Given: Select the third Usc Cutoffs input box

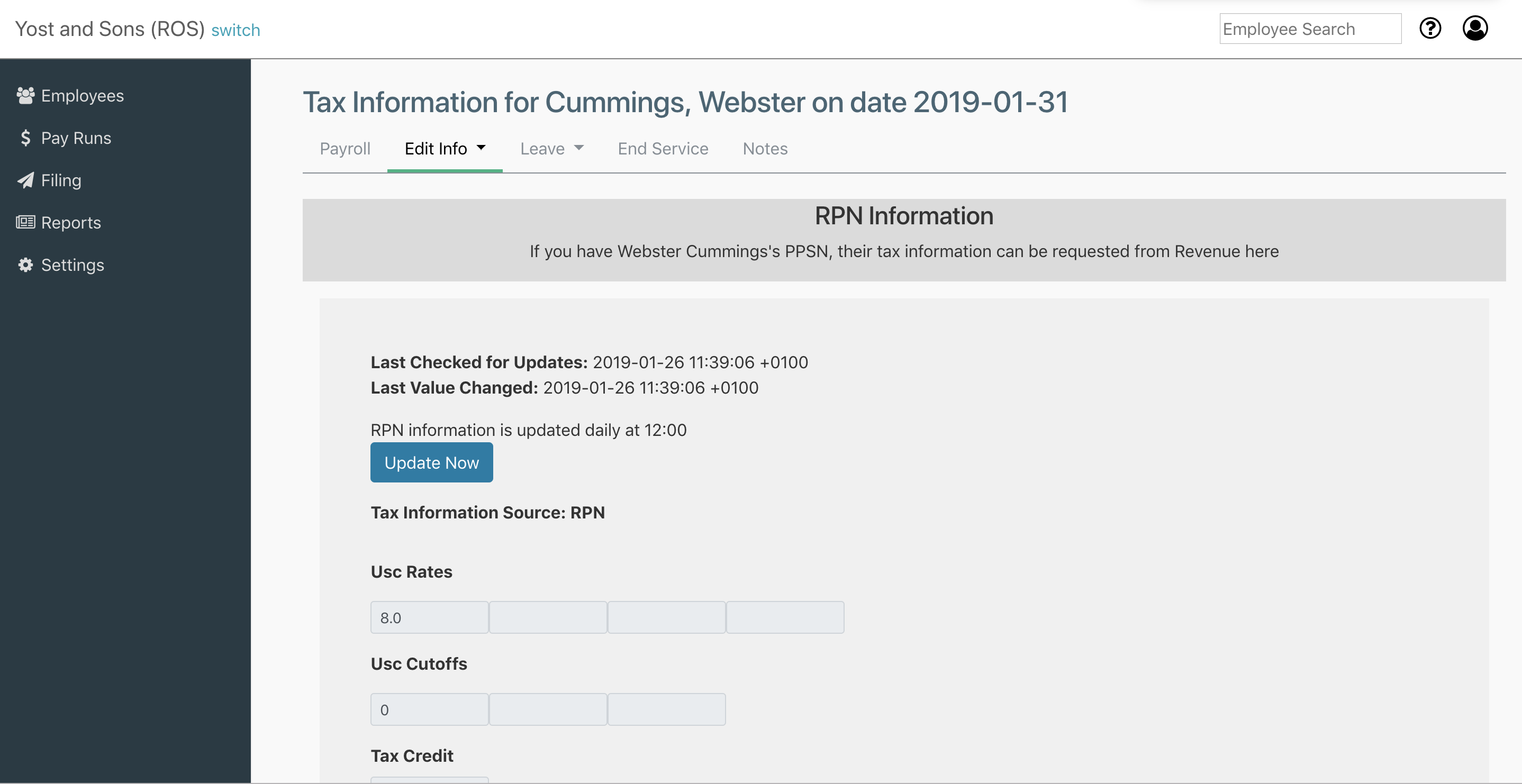Looking at the screenshot, I should coord(666,709).
